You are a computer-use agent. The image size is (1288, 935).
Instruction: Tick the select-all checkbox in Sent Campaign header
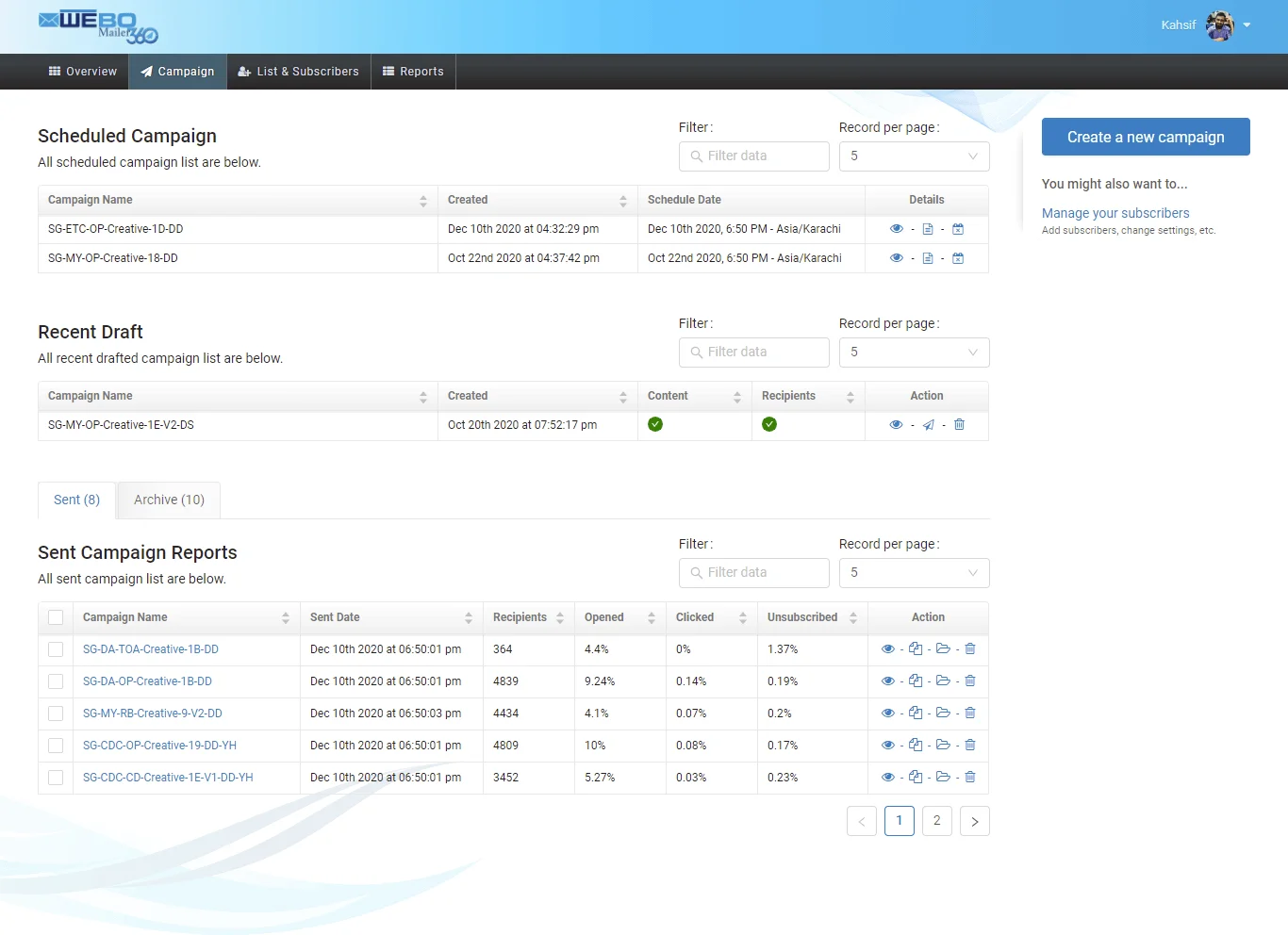[x=56, y=617]
